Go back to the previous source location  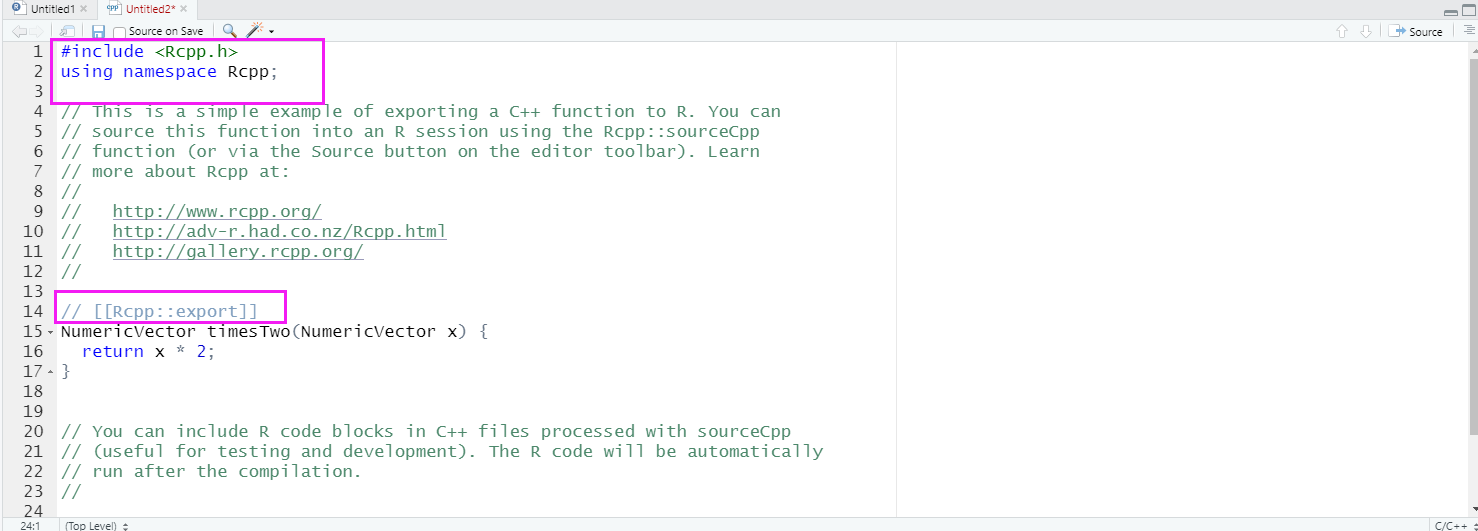[19, 32]
